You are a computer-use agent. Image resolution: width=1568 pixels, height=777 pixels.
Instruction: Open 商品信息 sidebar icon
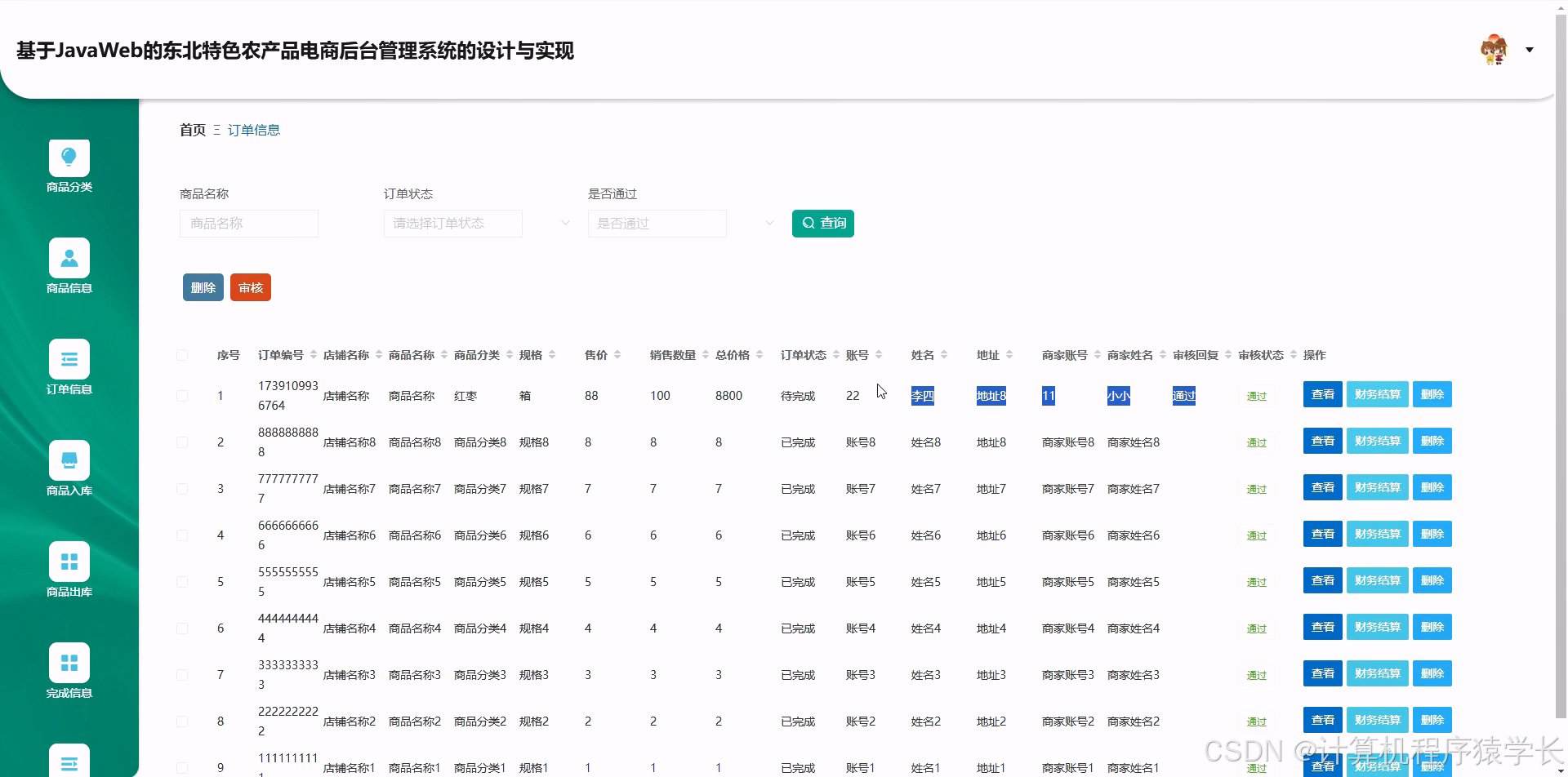pos(69,259)
